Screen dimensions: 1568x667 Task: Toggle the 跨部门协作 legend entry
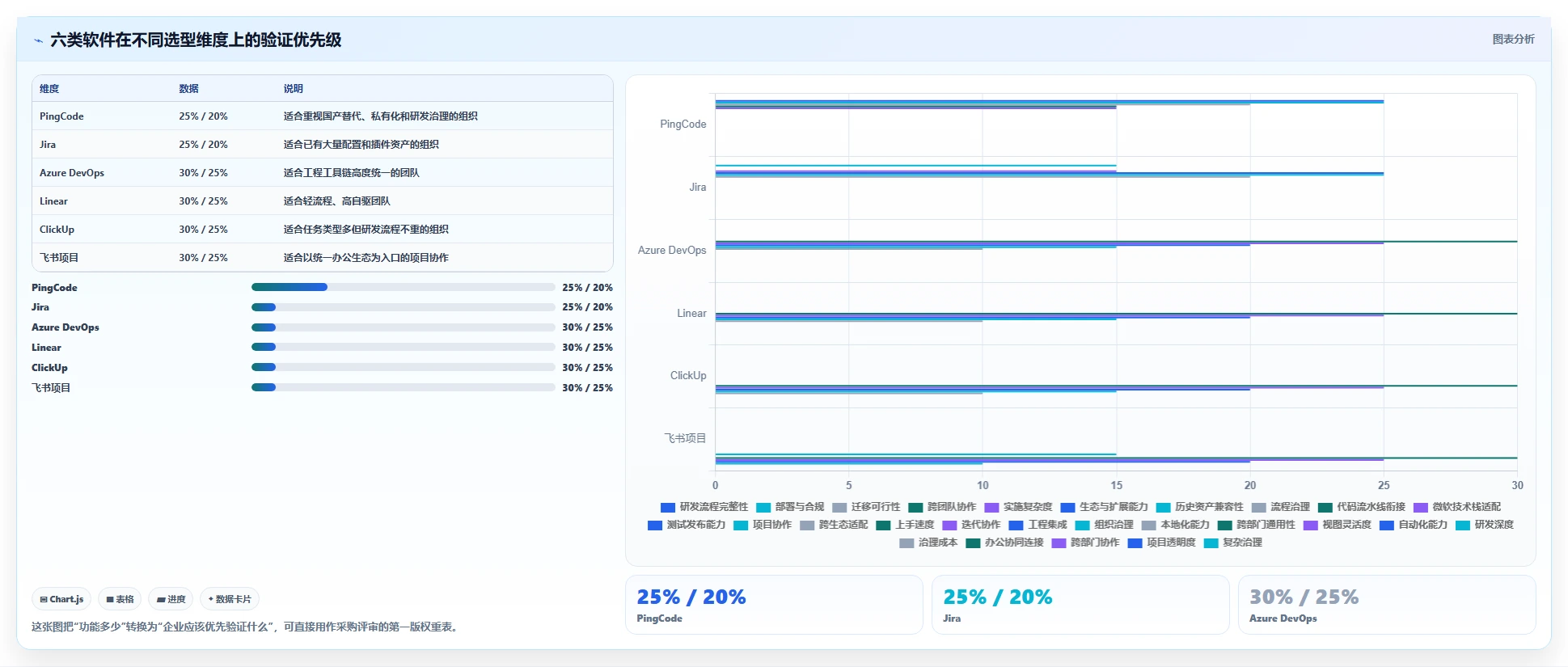(x=1085, y=542)
